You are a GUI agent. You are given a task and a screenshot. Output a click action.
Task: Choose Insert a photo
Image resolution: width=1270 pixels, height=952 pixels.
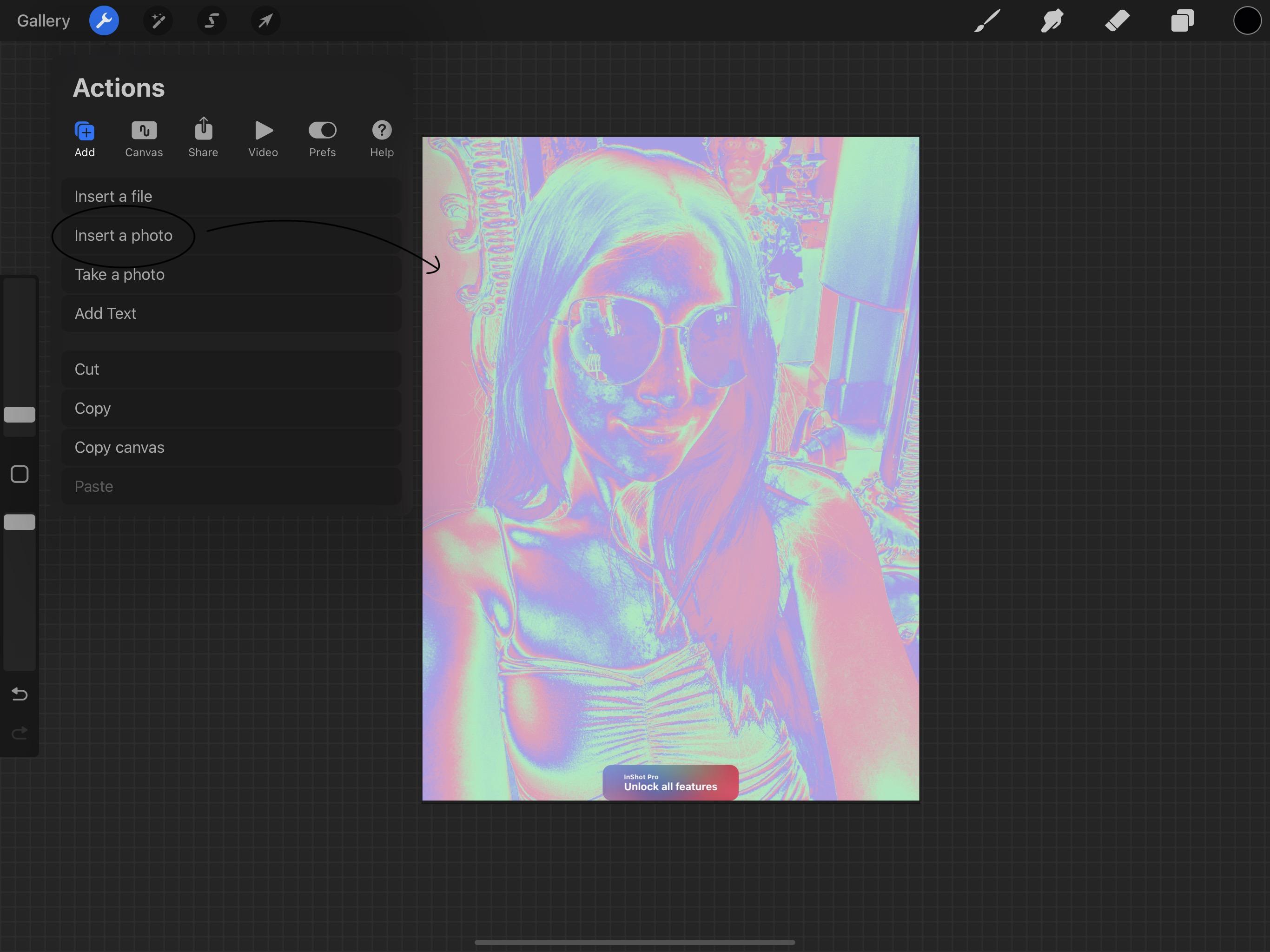click(x=124, y=235)
